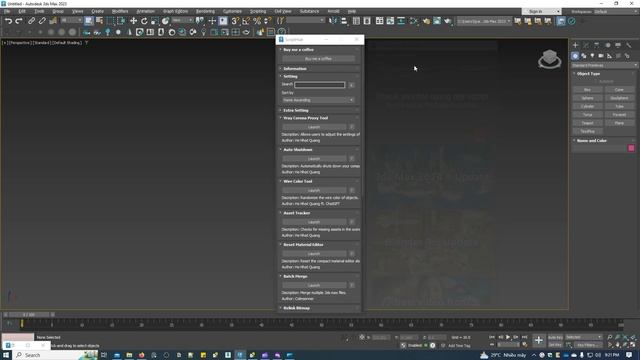Click the Align tool icon
The height and width of the screenshot is (360, 640).
click(x=344, y=21)
